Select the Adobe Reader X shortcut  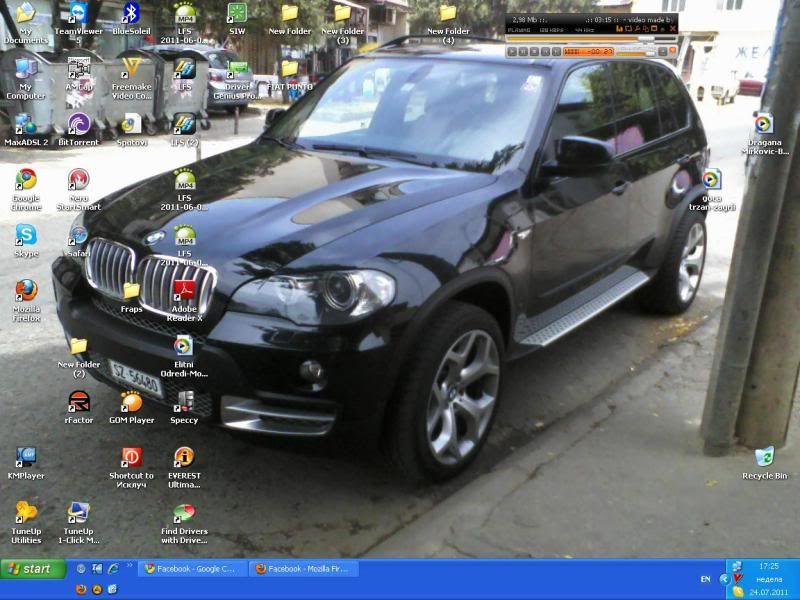click(184, 301)
